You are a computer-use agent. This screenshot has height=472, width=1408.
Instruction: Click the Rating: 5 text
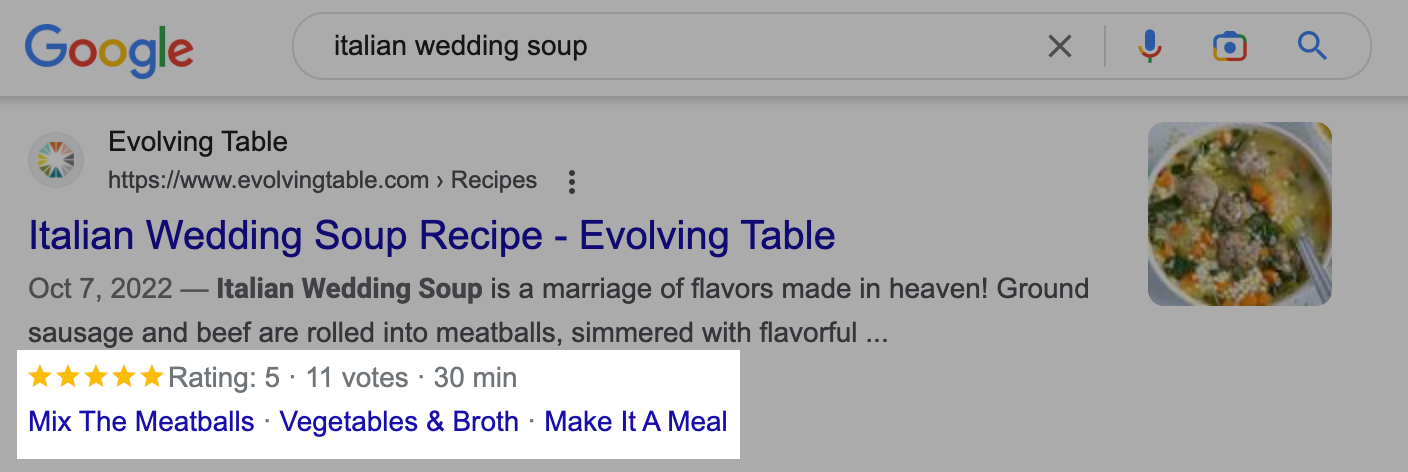[x=224, y=378]
